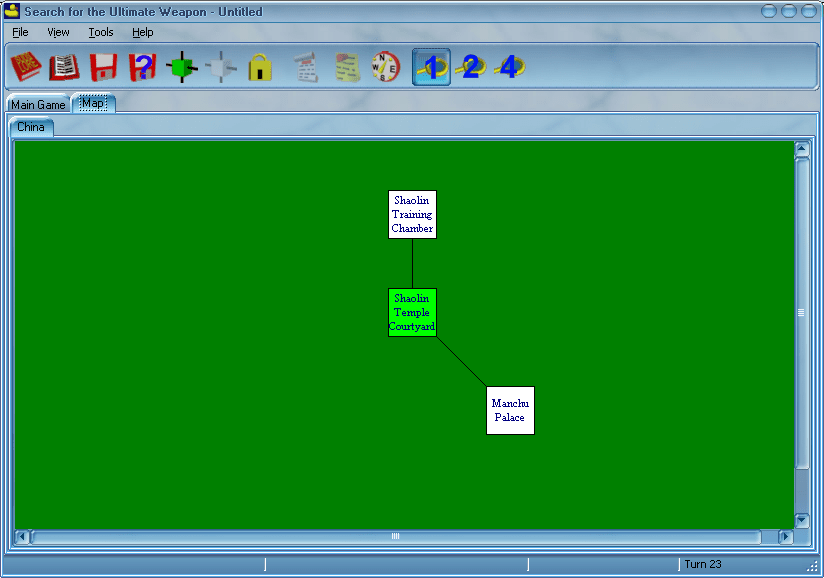Click the open red book toolbar icon
Viewport: 824px width, 578px height.
[x=64, y=68]
